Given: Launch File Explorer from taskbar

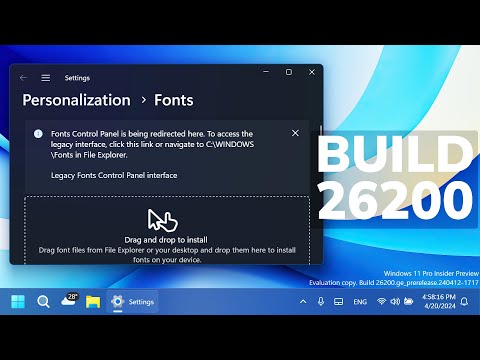Looking at the screenshot, I should pyautogui.click(x=93, y=302).
